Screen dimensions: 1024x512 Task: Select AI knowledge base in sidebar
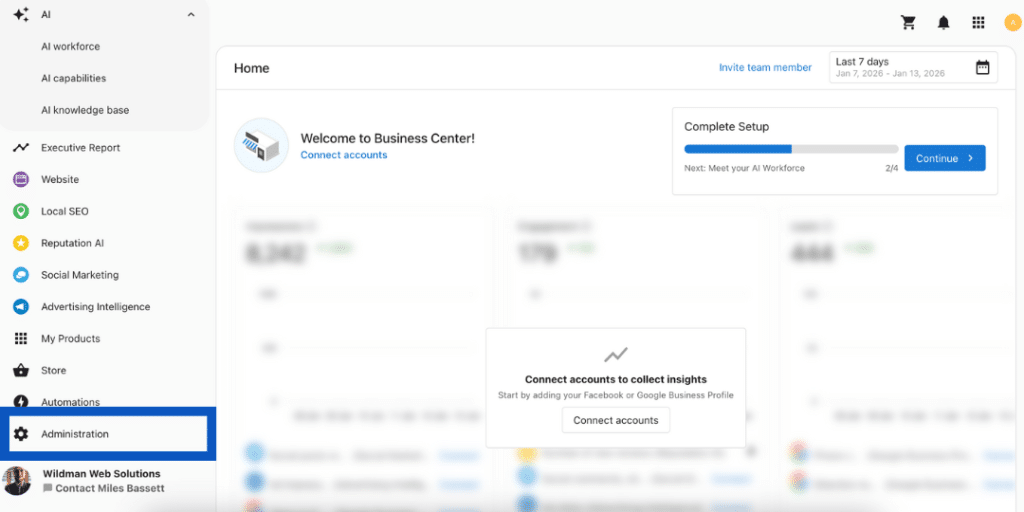[x=85, y=110]
